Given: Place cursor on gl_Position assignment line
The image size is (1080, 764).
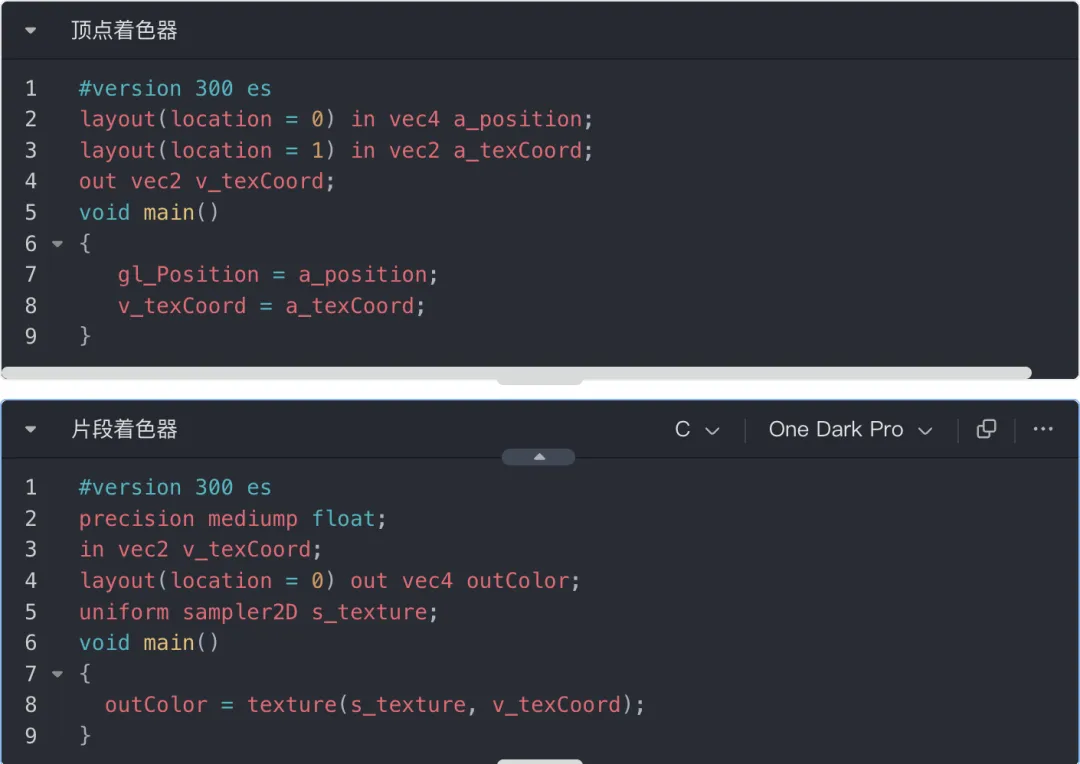Looking at the screenshot, I should click(x=277, y=275).
